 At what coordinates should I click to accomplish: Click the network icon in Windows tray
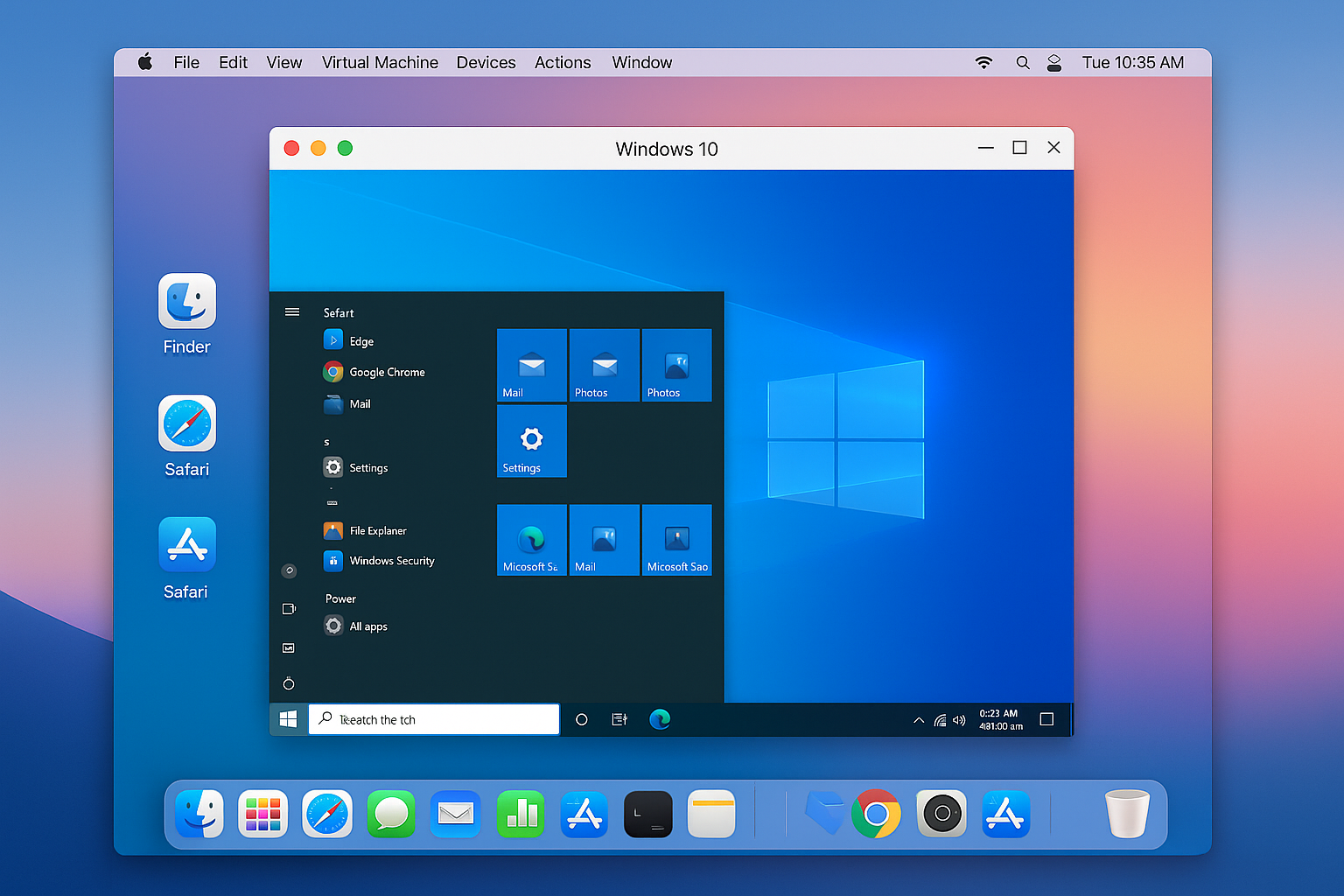tap(940, 720)
